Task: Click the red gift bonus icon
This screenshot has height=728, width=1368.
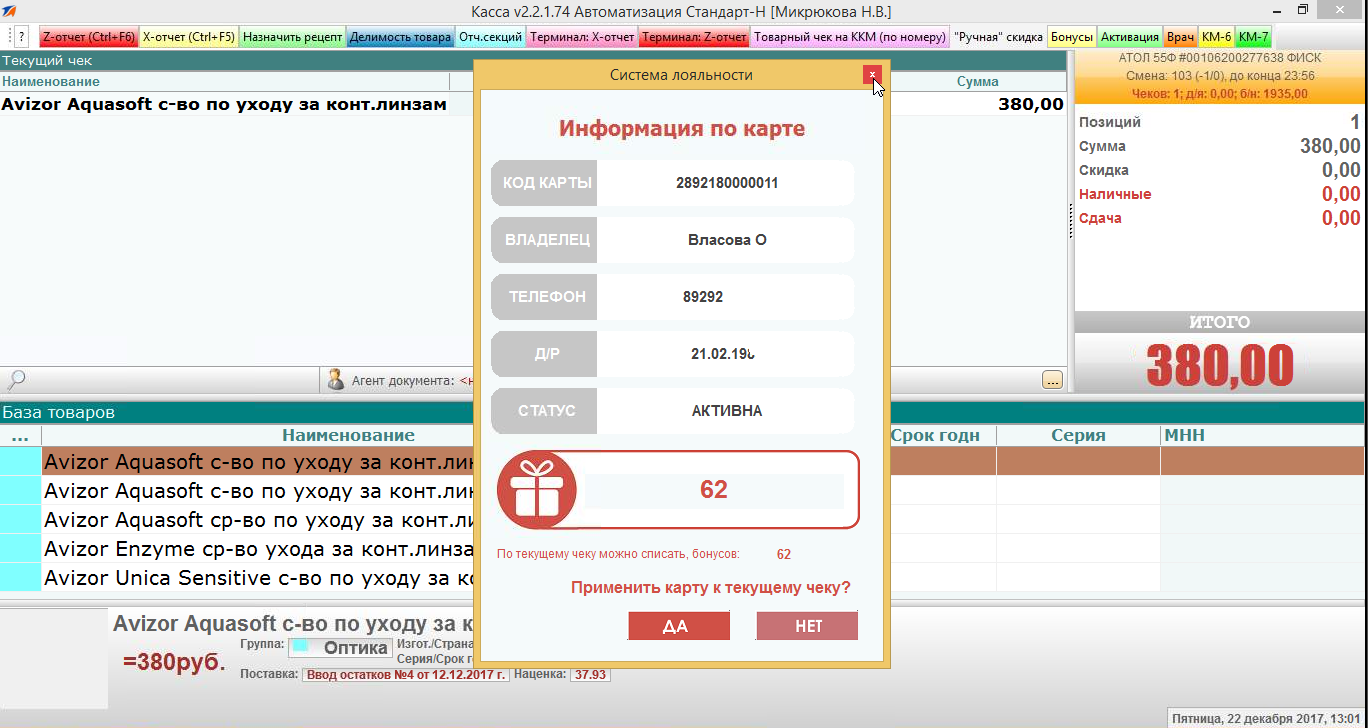Action: [535, 490]
